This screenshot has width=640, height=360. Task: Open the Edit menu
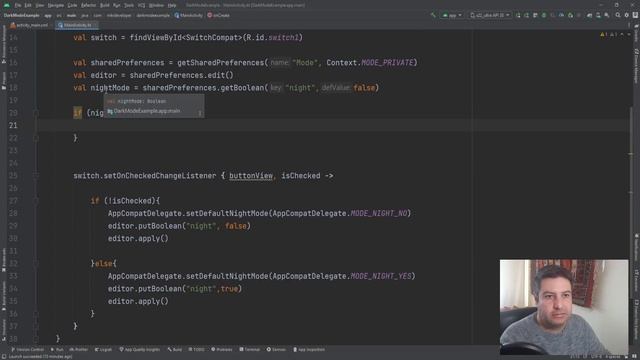pos(28,5)
